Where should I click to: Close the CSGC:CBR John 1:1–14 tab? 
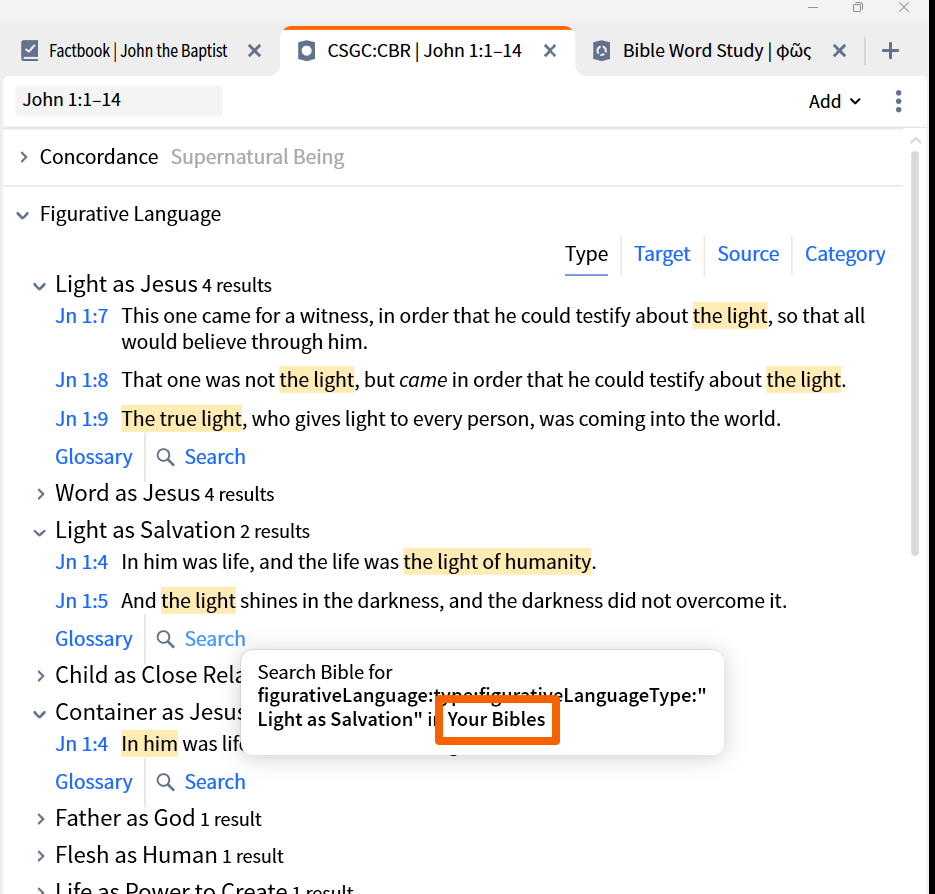550,51
